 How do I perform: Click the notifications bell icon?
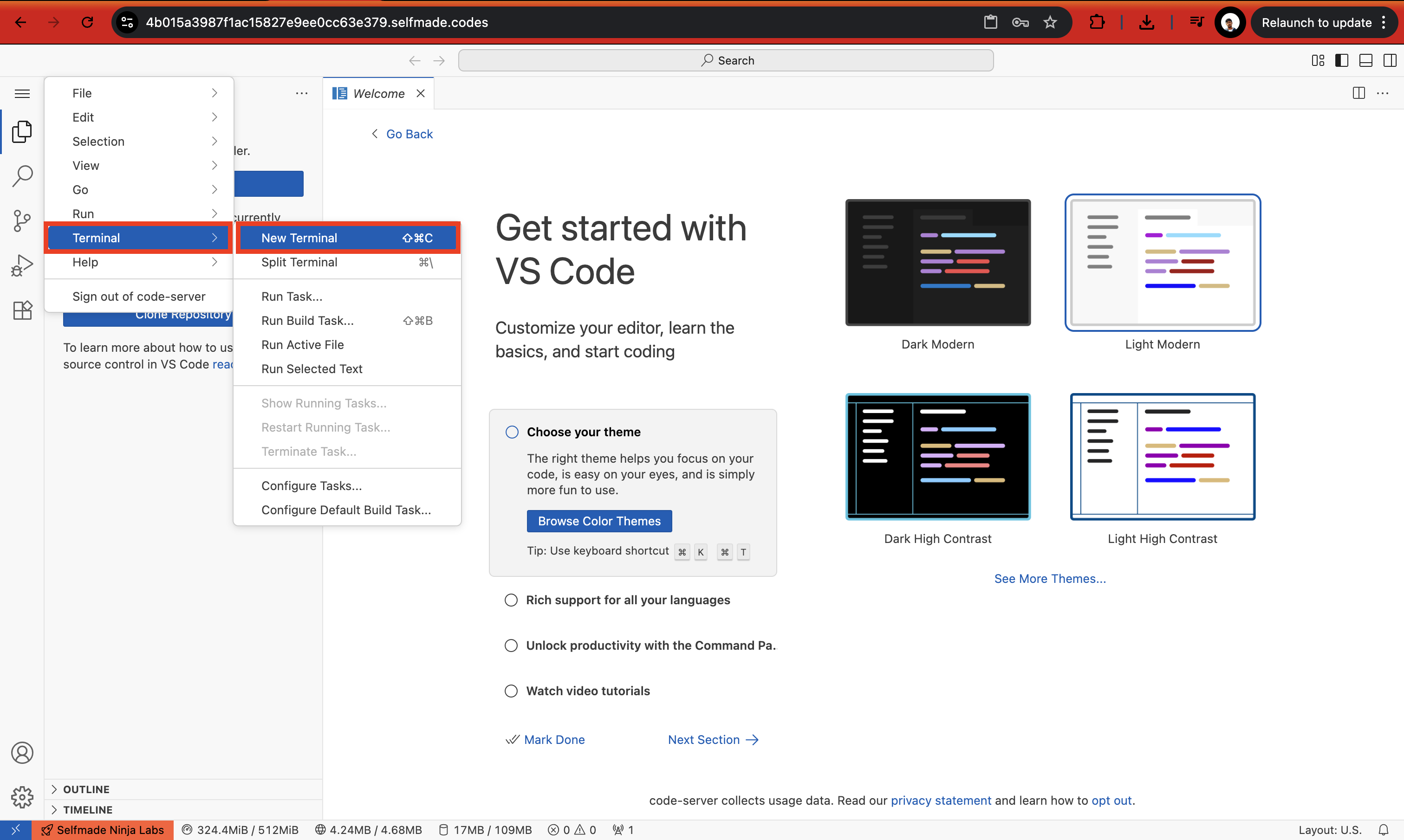pyautogui.click(x=1384, y=830)
